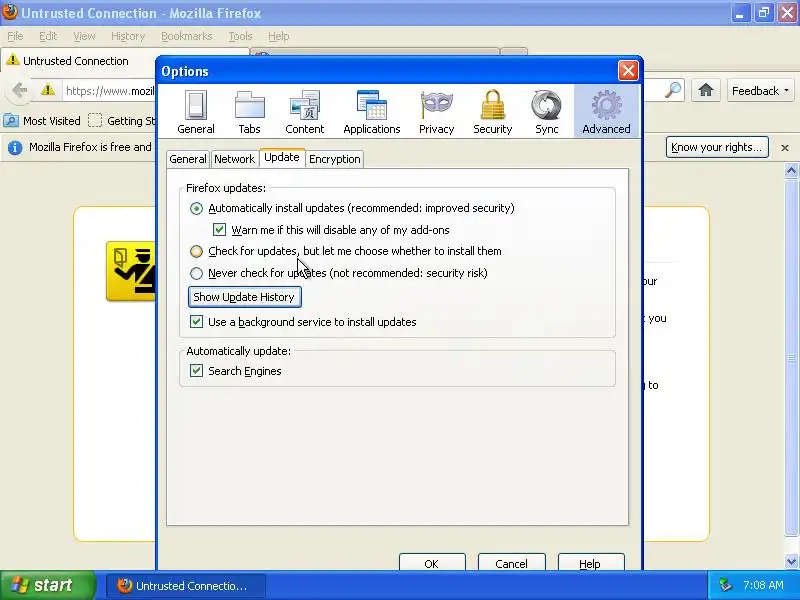The width and height of the screenshot is (800, 600).
Task: Open the Help menu in menu bar
Action: [x=279, y=36]
